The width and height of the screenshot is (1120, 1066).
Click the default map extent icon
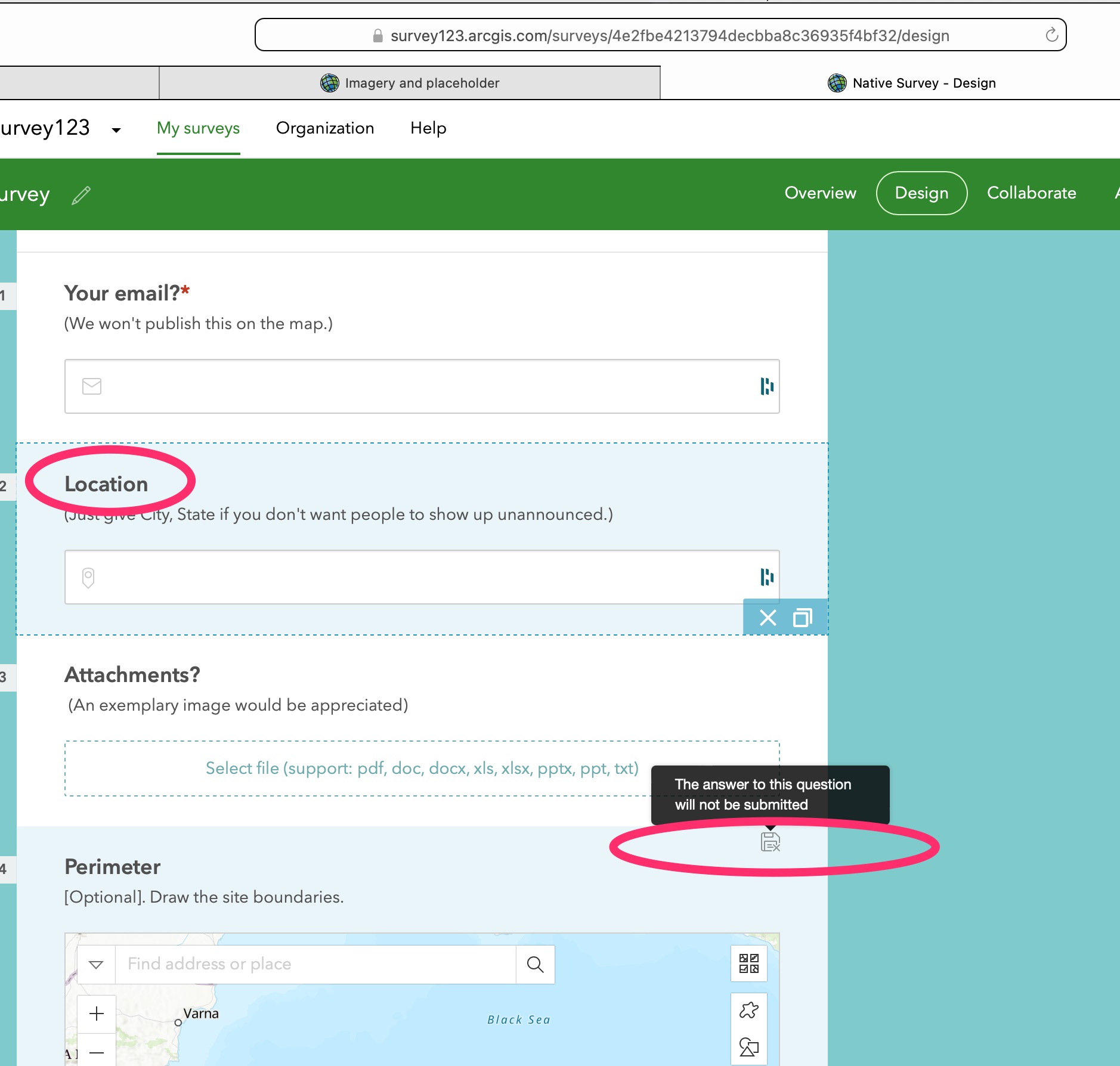click(750, 964)
